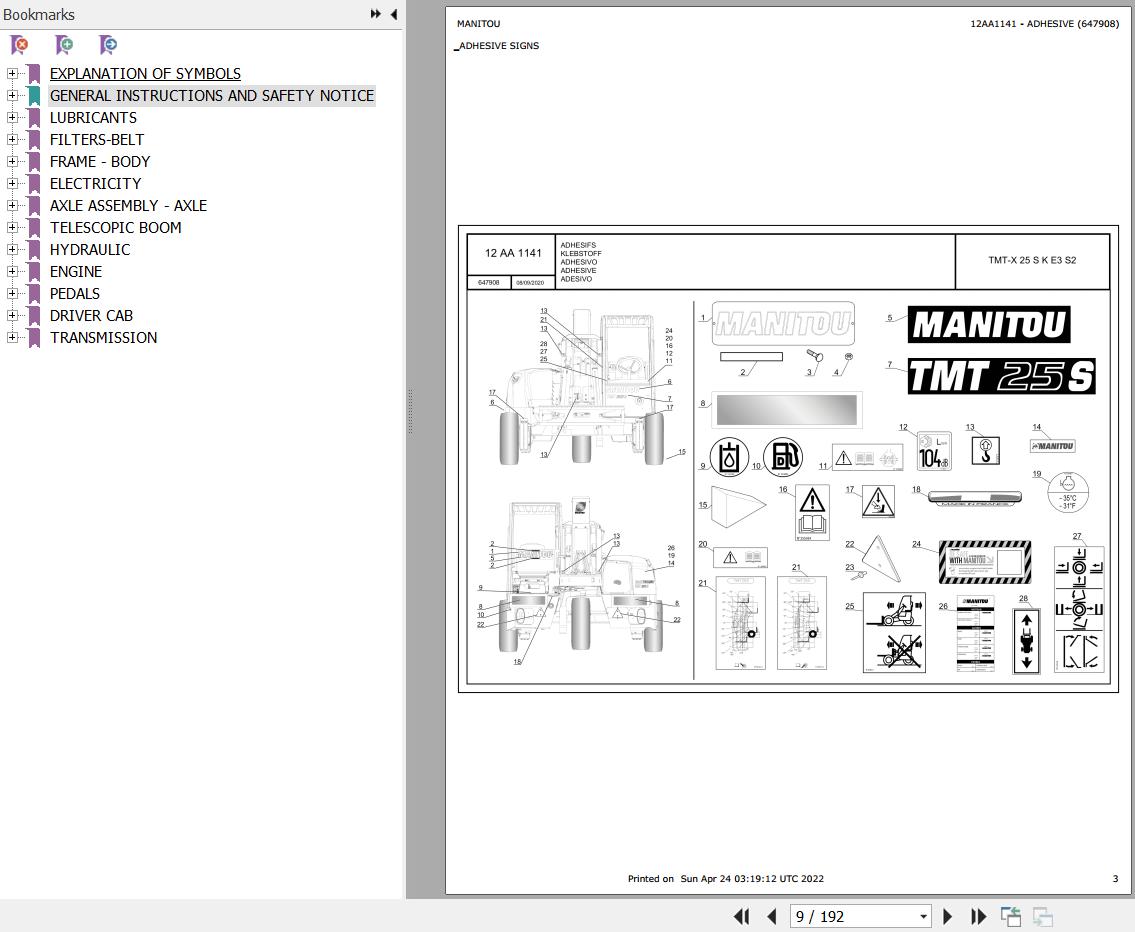Open the HYDRAULIC bookmark
Viewport: 1135px width, 932px height.
[90, 250]
